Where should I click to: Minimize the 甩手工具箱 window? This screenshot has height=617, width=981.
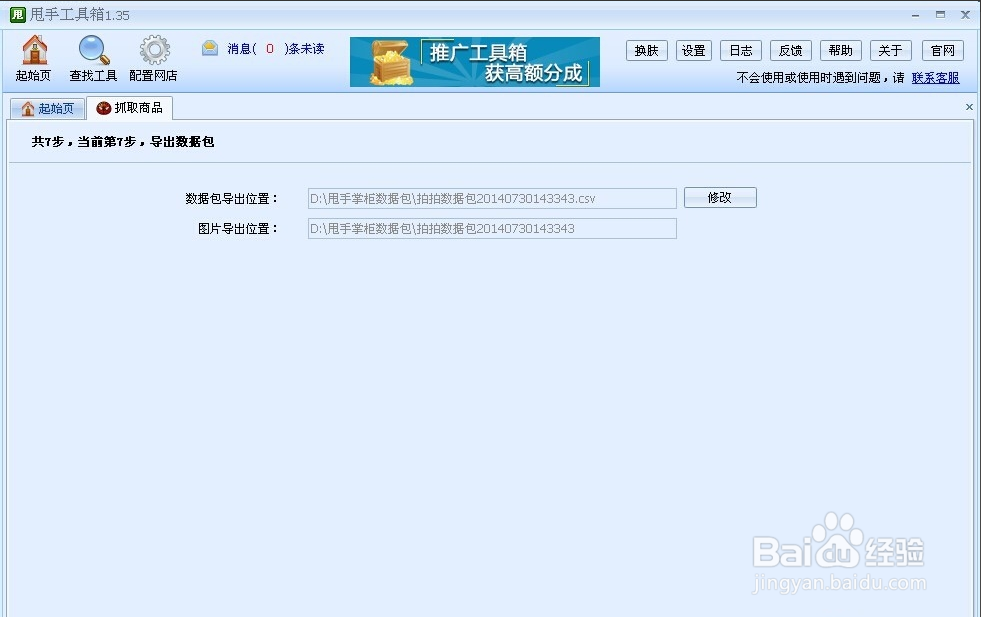(x=915, y=15)
